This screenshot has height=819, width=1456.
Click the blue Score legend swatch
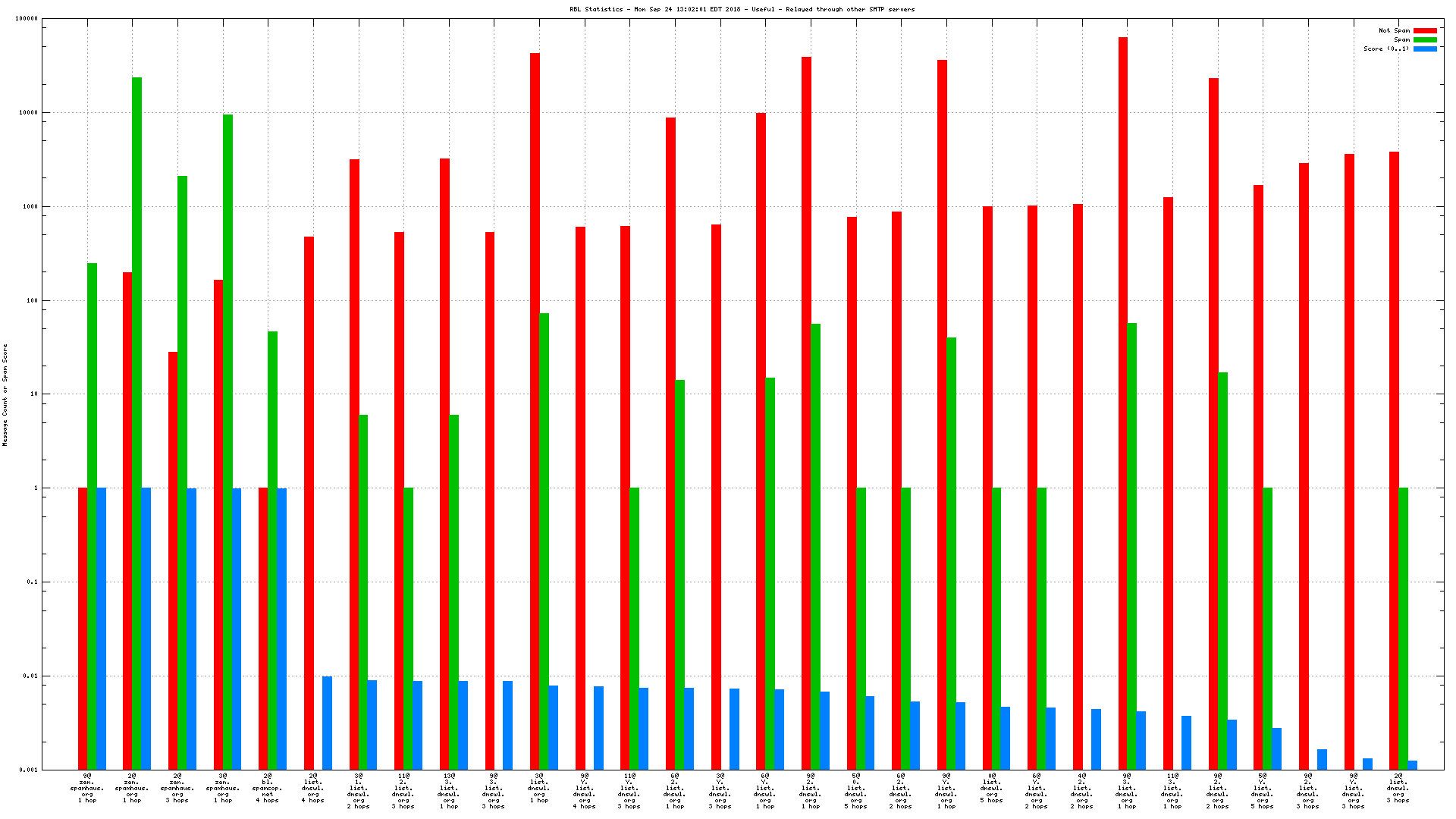[x=1425, y=49]
